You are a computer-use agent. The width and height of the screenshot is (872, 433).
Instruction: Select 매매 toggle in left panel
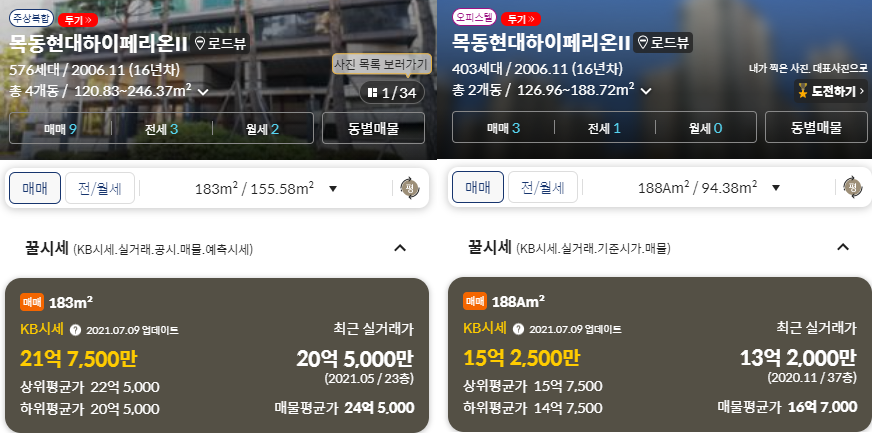pos(34,188)
